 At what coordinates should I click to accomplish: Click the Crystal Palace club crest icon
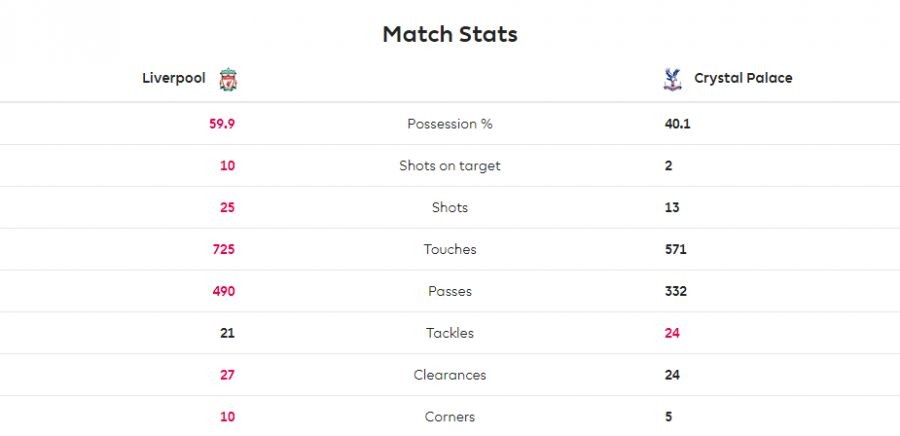(672, 79)
